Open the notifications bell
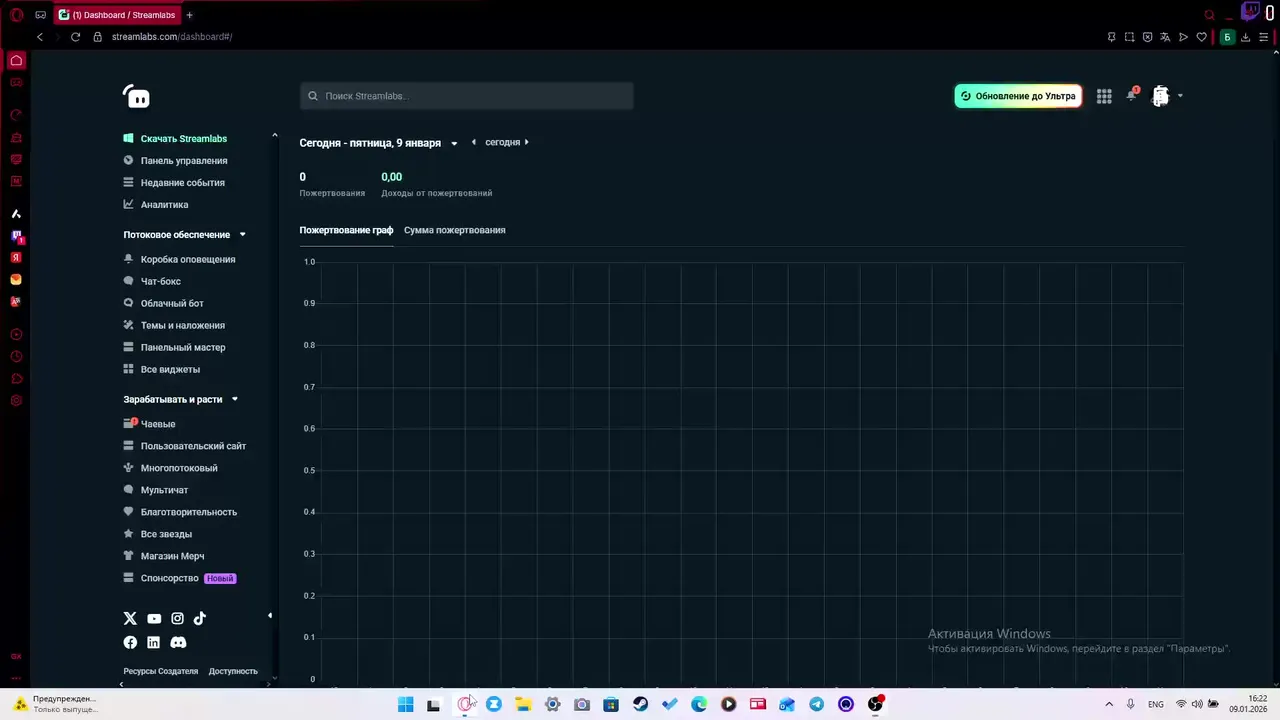This screenshot has width=1280, height=720. click(1132, 96)
